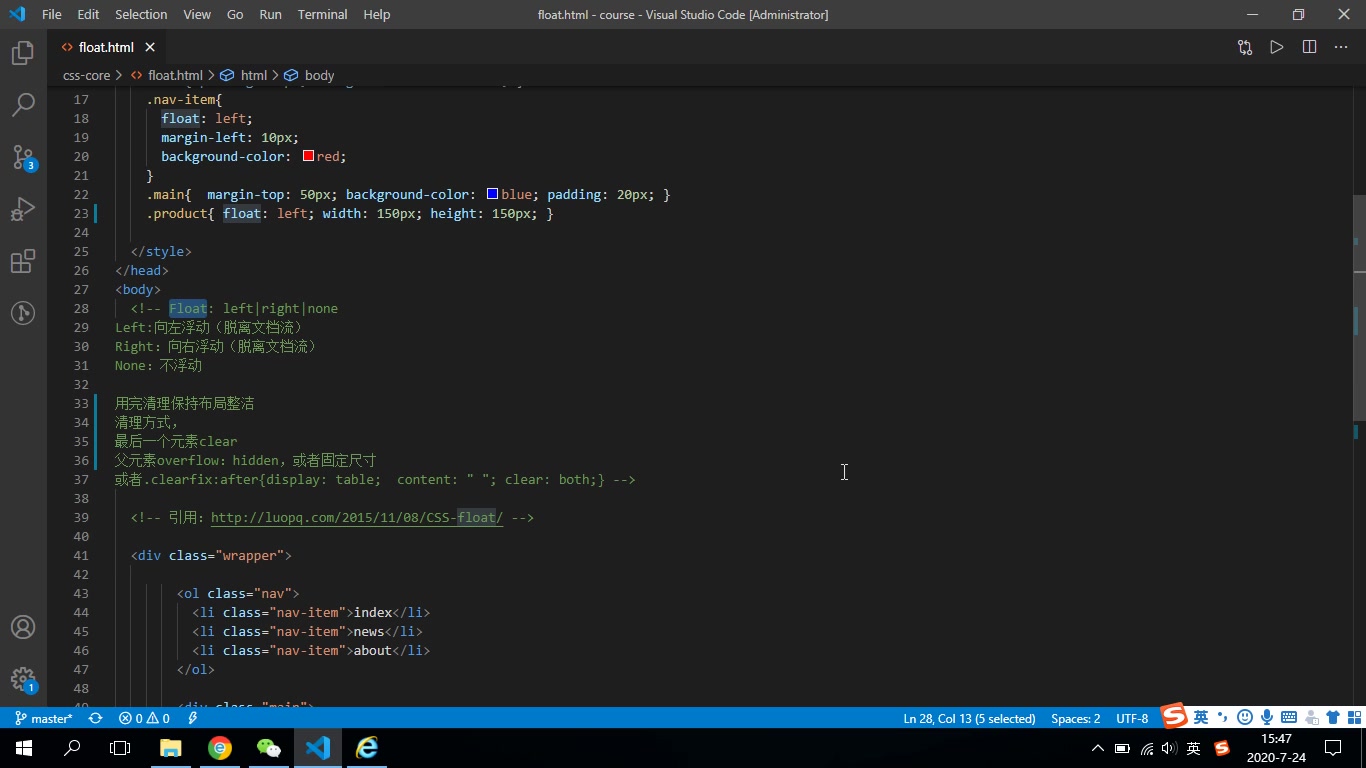Click the blue color swatch on line 22
This screenshot has width=1366, height=768.
tap(492, 194)
